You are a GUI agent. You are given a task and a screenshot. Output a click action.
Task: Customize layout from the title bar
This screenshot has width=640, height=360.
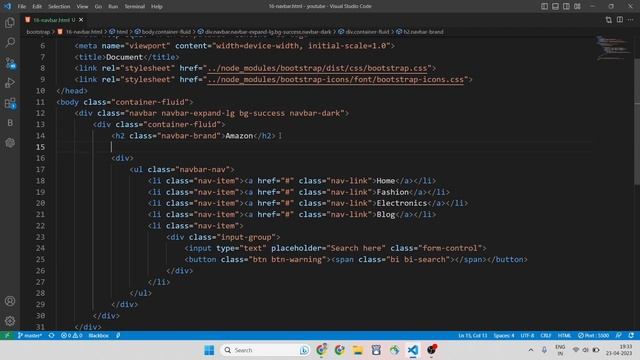coord(577,6)
